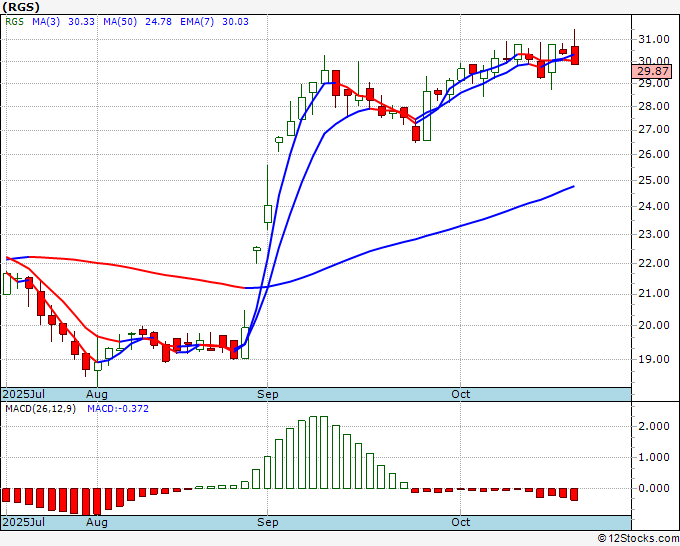Click the Sep label on price chart axis
680x546 pixels.
tap(268, 394)
